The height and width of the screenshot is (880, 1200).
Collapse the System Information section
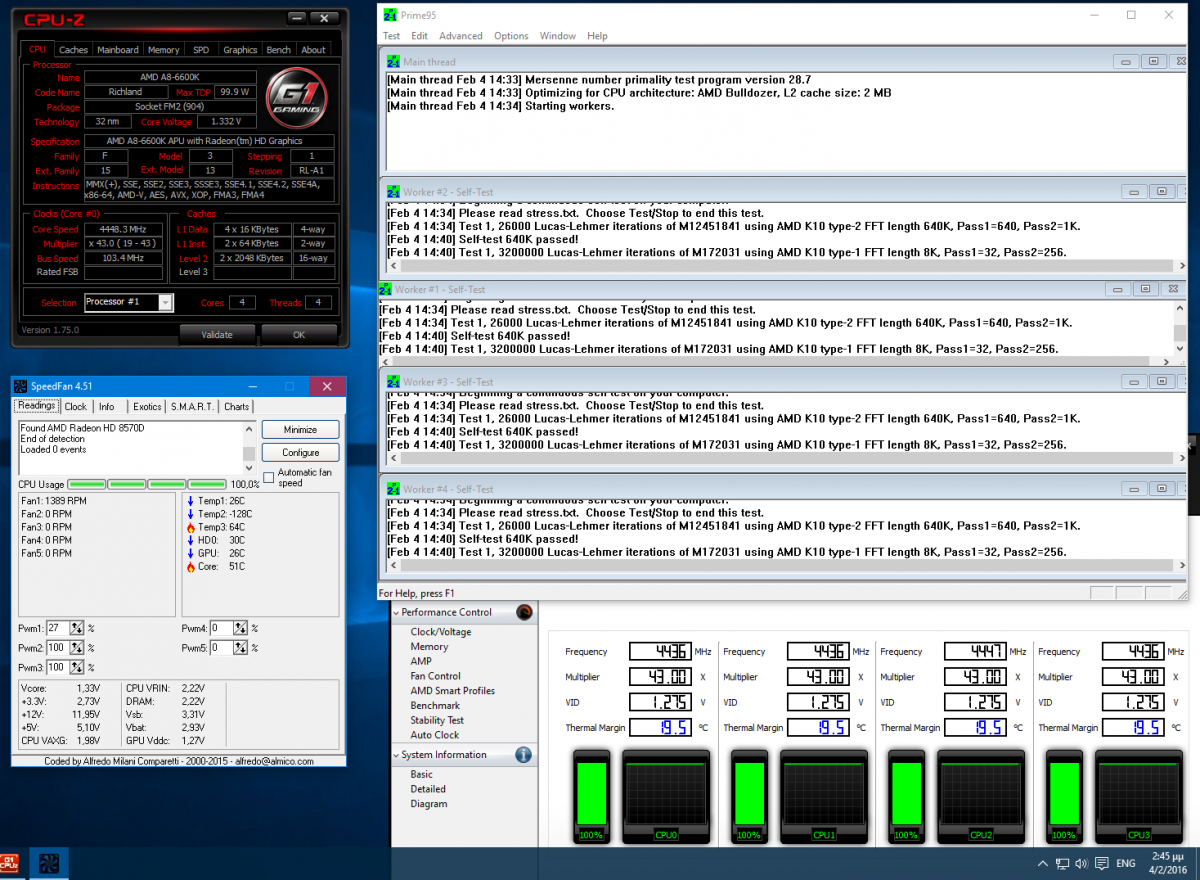click(395, 755)
